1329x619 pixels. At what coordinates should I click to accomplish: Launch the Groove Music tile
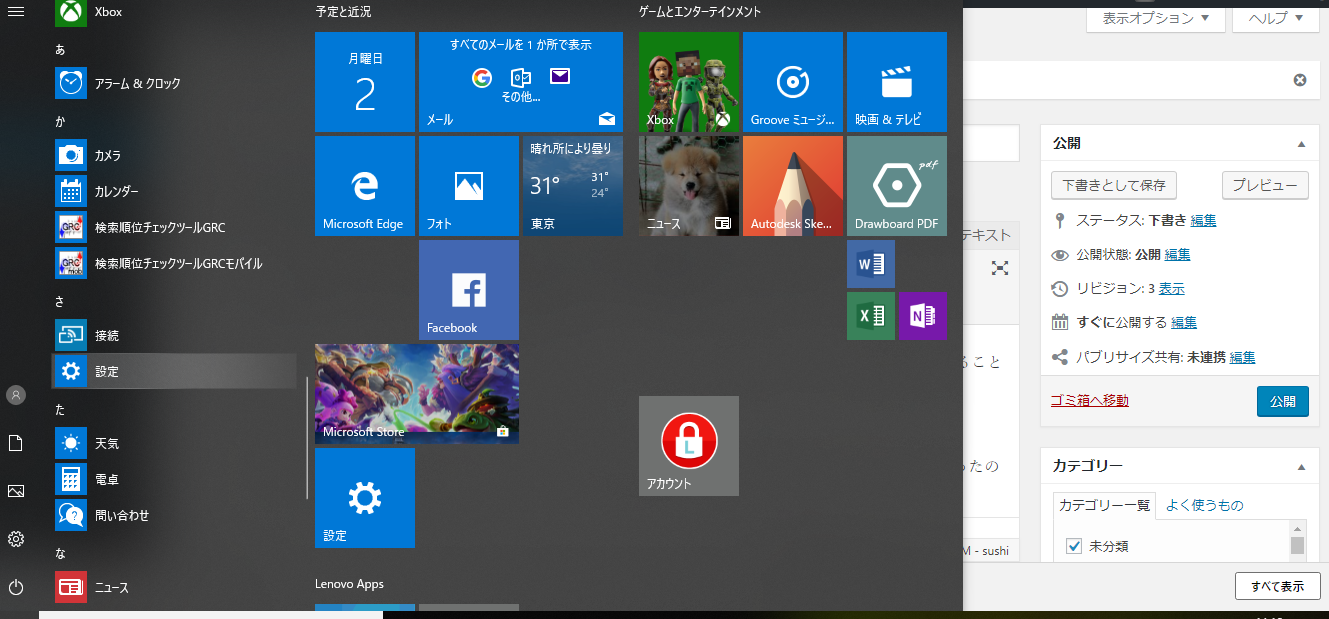[792, 81]
